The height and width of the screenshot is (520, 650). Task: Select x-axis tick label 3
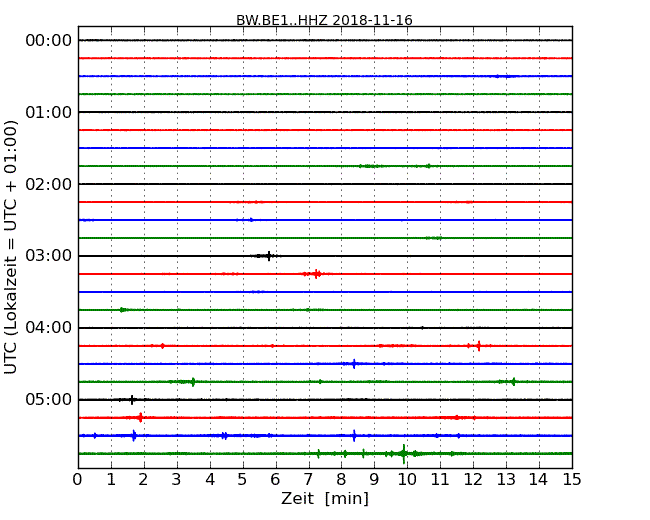pyautogui.click(x=177, y=480)
